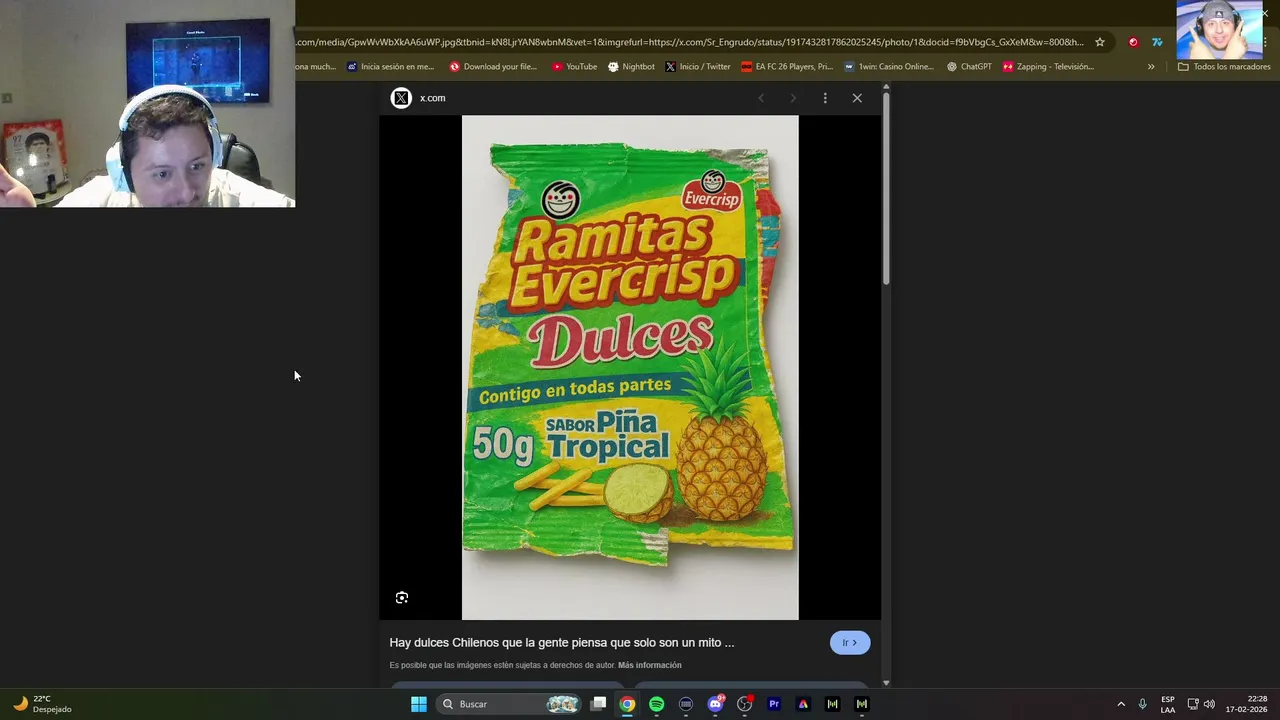Open the 'Inicia sesión en me...' bookmark
This screenshot has width=1280, height=720.
click(x=390, y=67)
